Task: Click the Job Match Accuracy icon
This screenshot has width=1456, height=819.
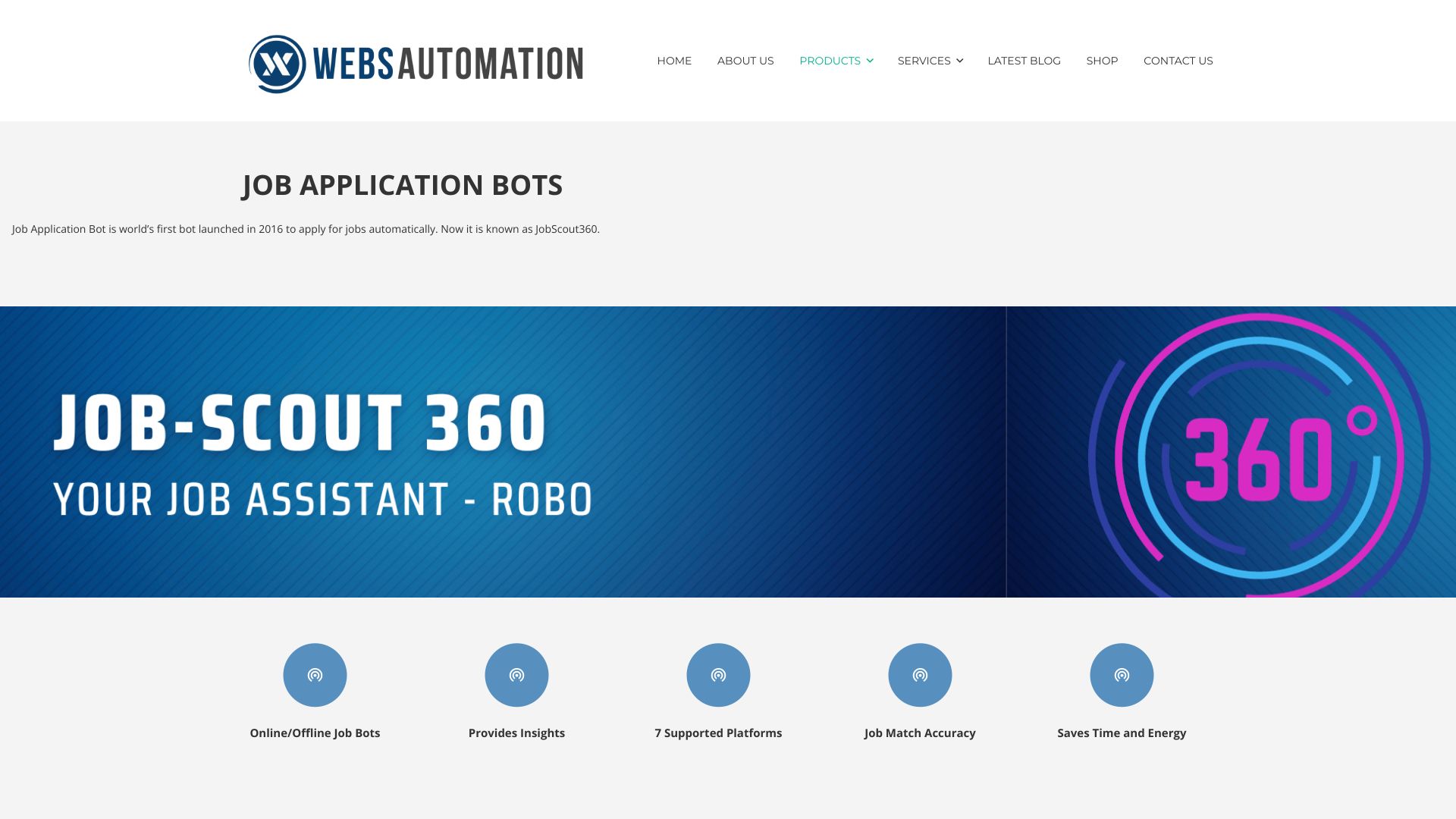Action: coord(920,674)
